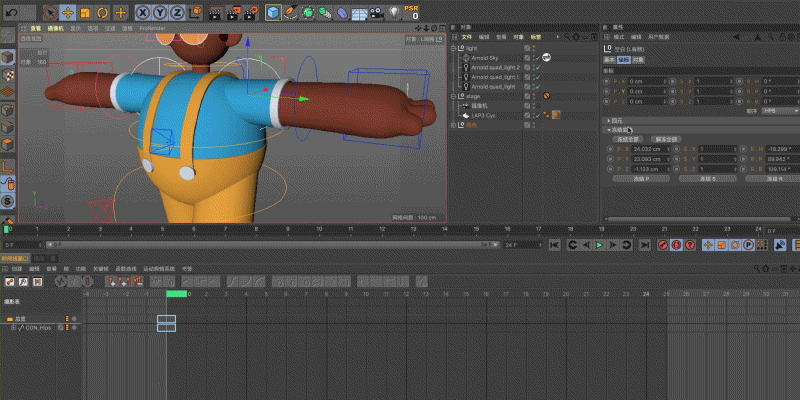This screenshot has width=800, height=400.
Task: Switch to the 基本 attribute tab
Action: [610, 60]
